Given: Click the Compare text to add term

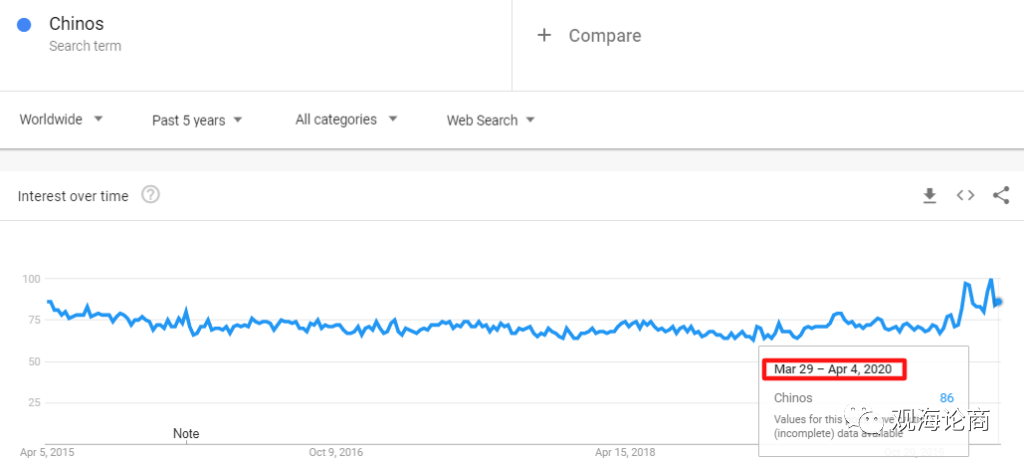Looking at the screenshot, I should [604, 35].
